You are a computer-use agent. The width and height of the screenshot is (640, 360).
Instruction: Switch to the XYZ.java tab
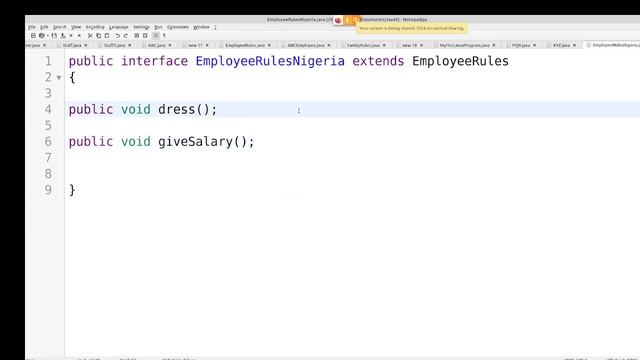(x=561, y=45)
